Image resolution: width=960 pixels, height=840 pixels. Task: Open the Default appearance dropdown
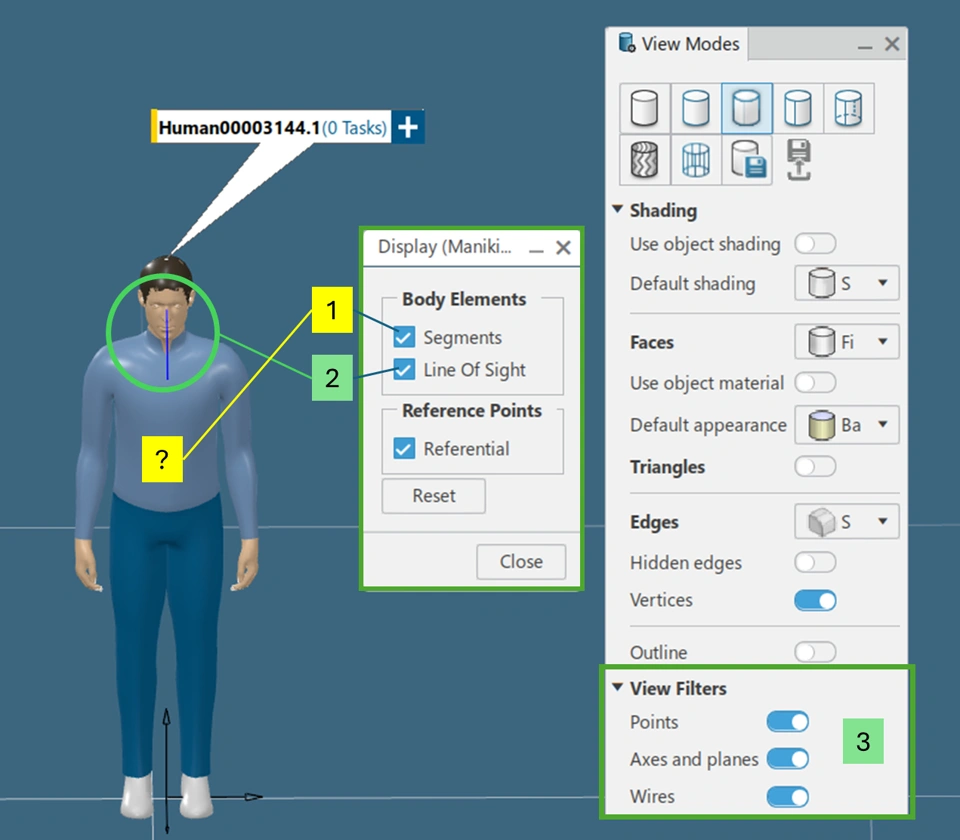pos(847,425)
